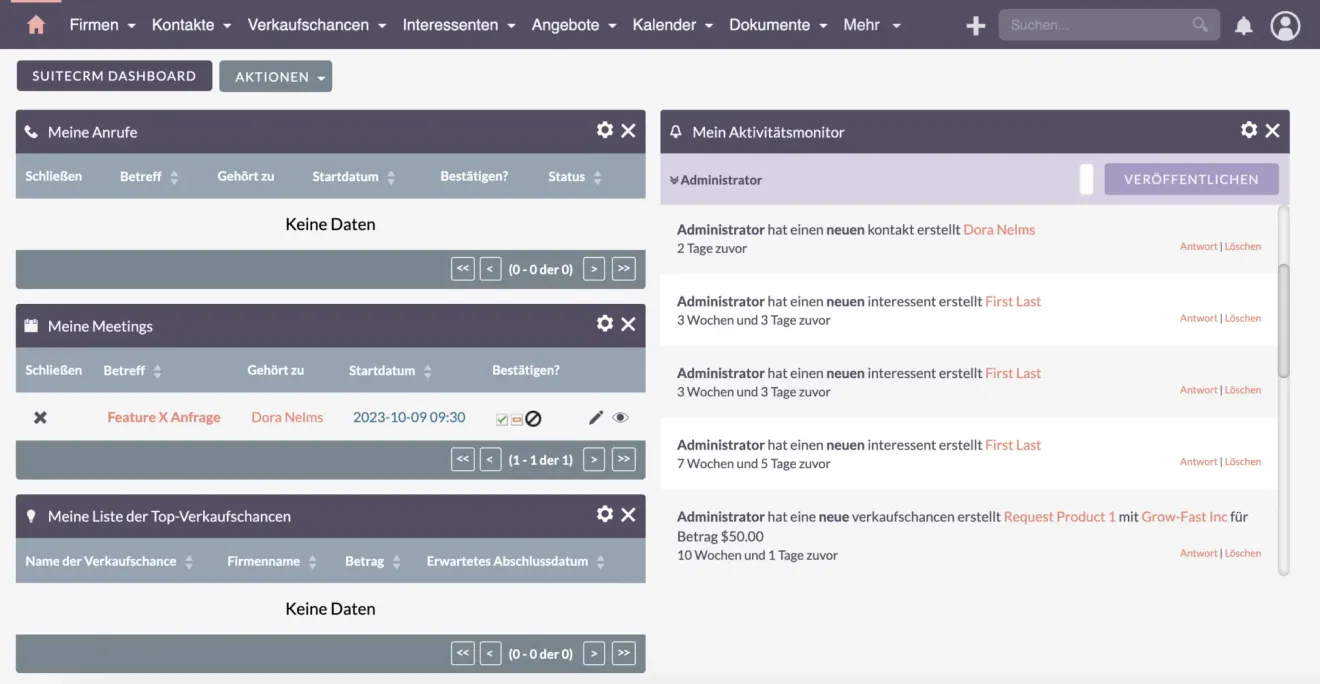
Task: Edit the Feature X Anfrage meeting with pencil icon
Action: 595,417
